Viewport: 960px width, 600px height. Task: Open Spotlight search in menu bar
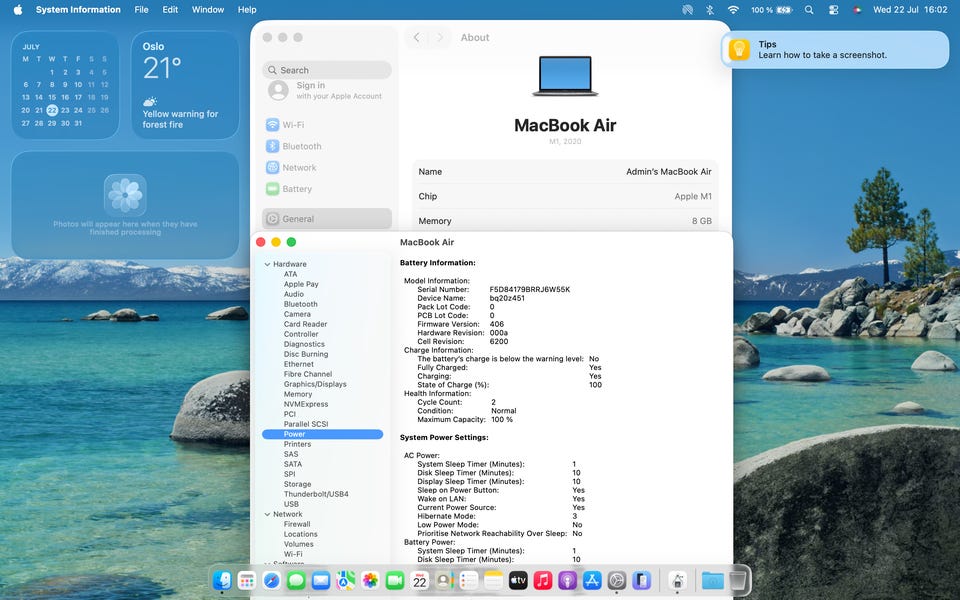(809, 10)
